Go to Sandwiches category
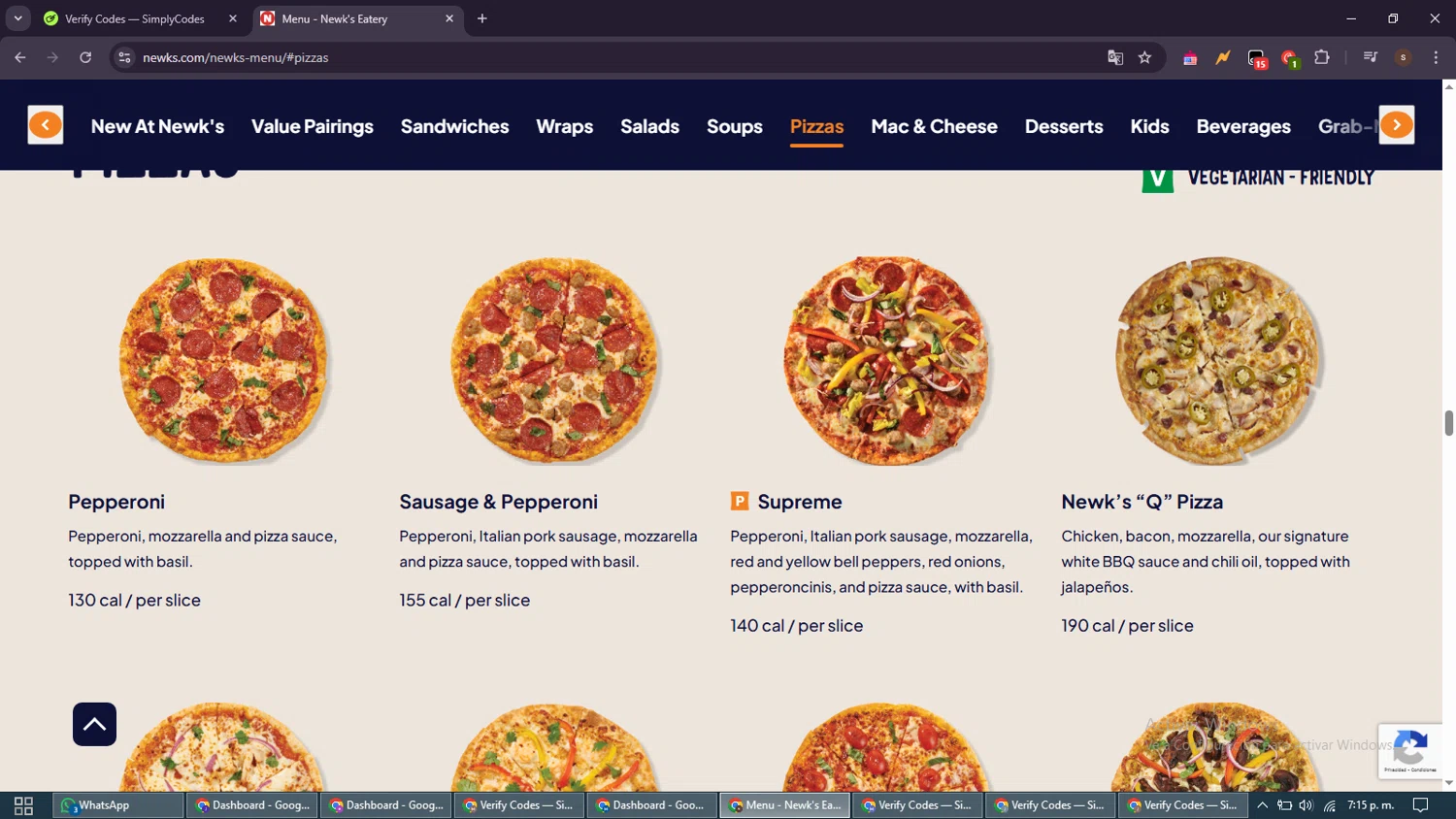1456x819 pixels. pyautogui.click(x=454, y=126)
